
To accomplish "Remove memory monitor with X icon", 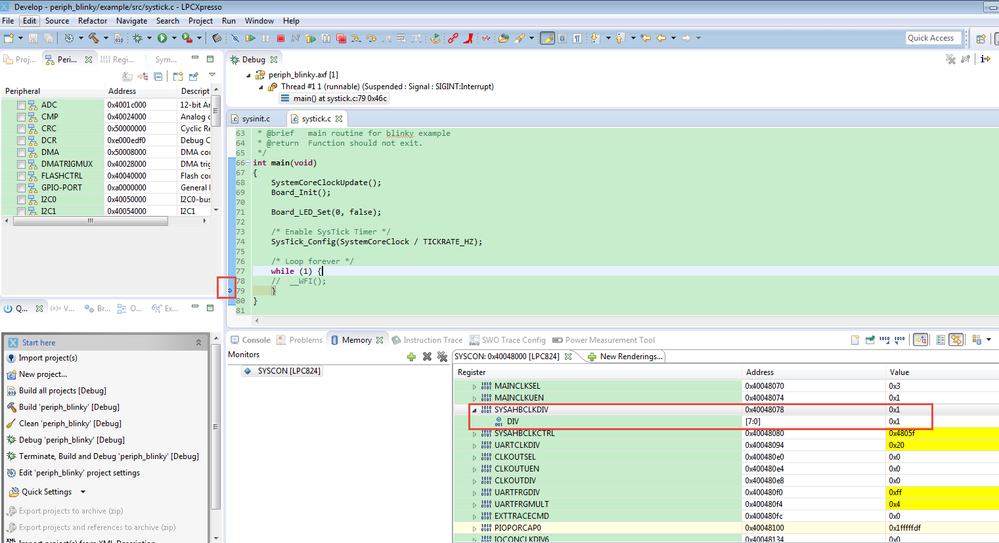I will pos(427,357).
